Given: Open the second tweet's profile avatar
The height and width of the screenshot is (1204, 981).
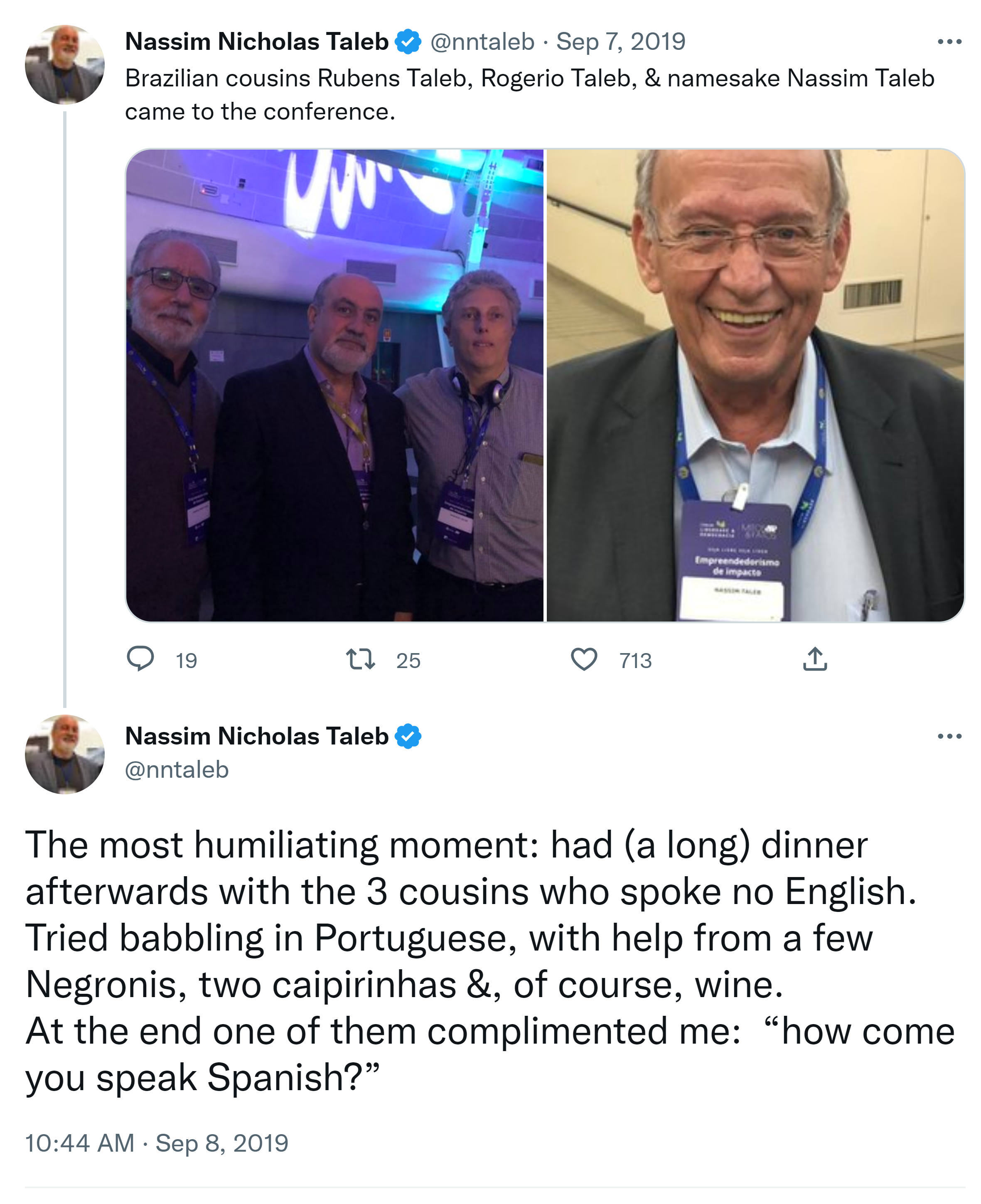Looking at the screenshot, I should (64, 754).
